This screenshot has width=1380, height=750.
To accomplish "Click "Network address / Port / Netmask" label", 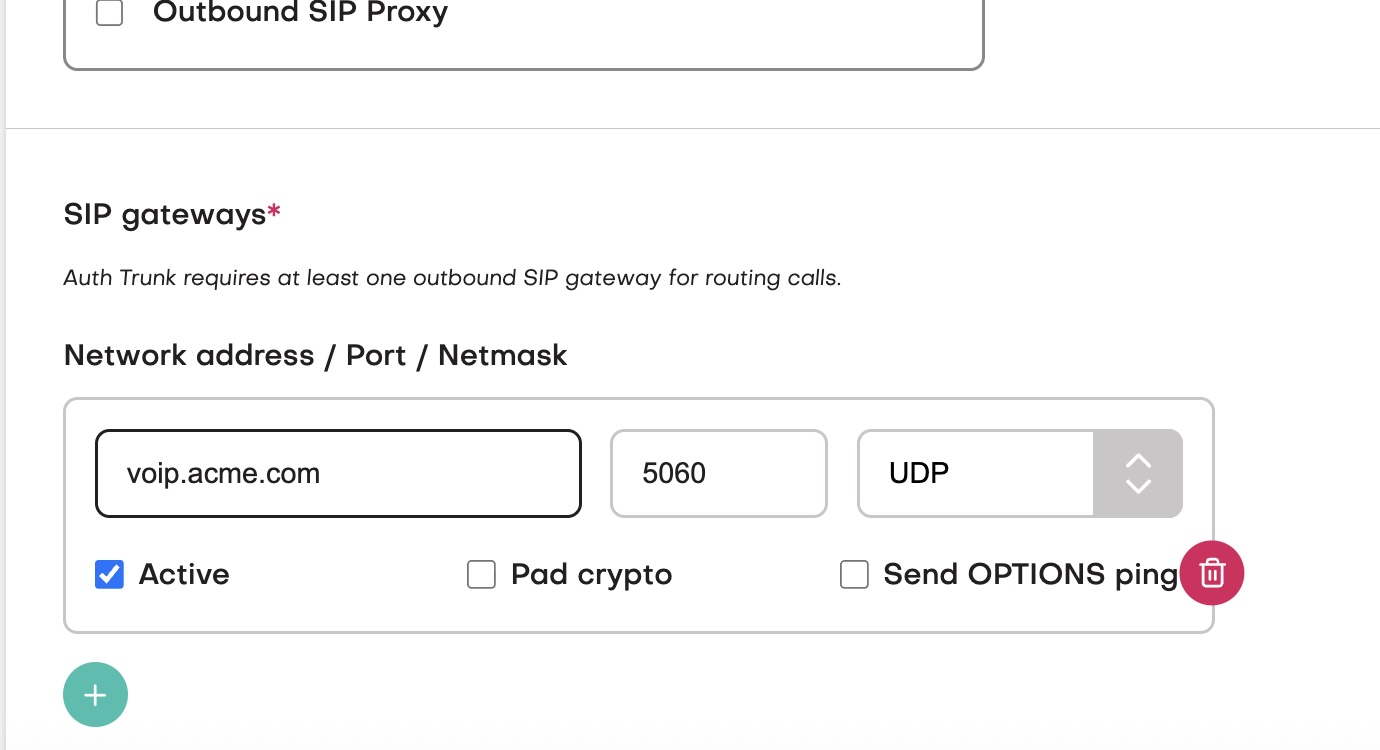I will [x=315, y=355].
